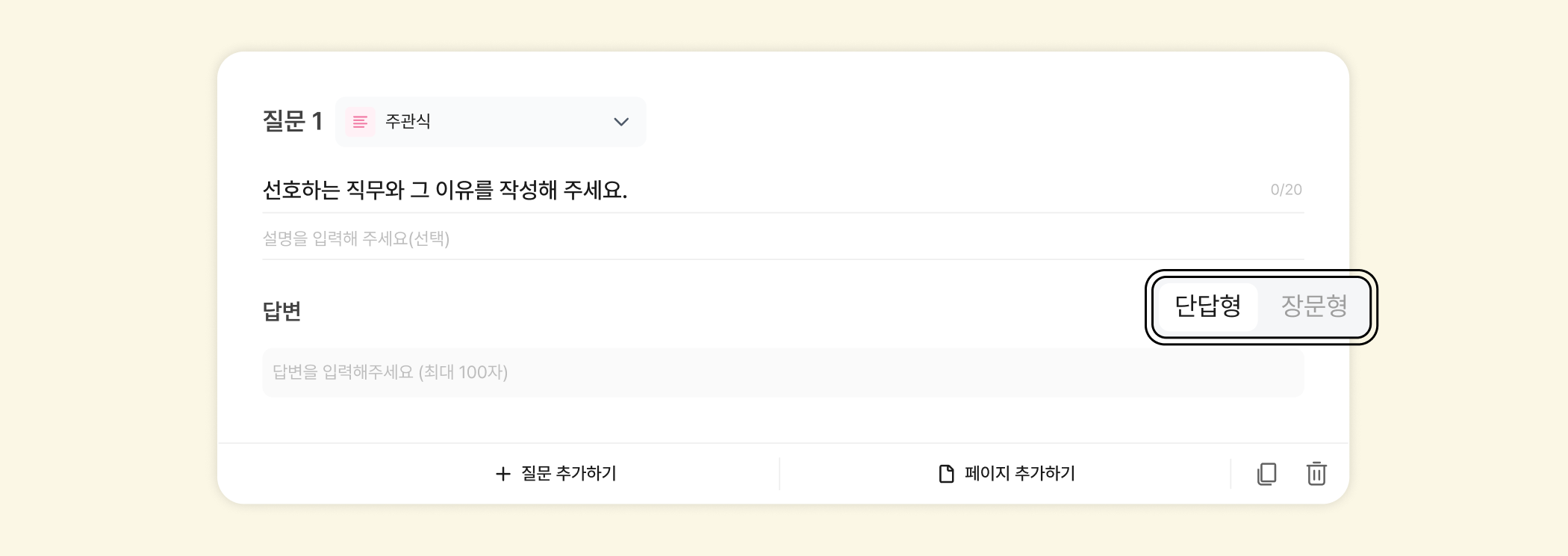Delete the question with the trash icon

(1316, 474)
